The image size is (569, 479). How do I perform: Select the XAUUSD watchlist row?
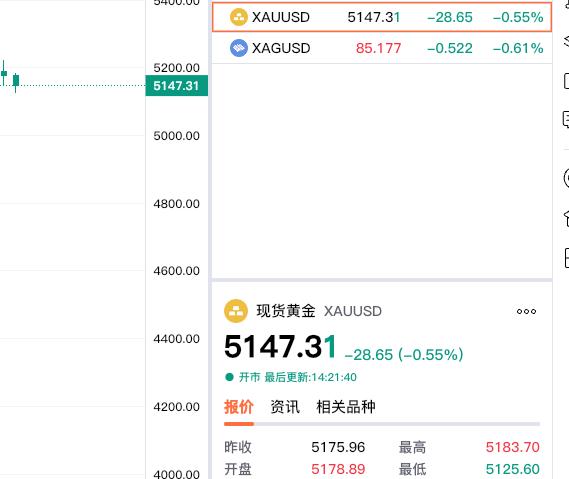[382, 17]
